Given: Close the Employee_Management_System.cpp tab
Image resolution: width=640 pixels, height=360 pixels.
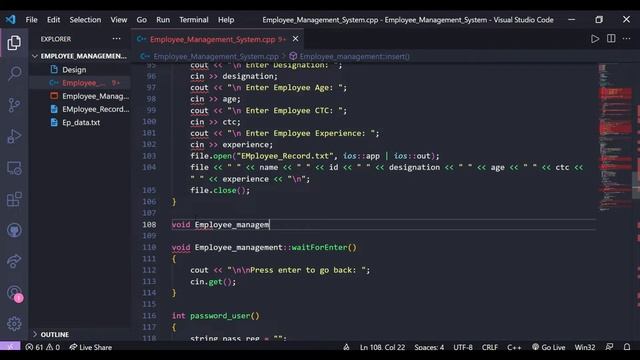Looking at the screenshot, I should pyautogui.click(x=296, y=39).
